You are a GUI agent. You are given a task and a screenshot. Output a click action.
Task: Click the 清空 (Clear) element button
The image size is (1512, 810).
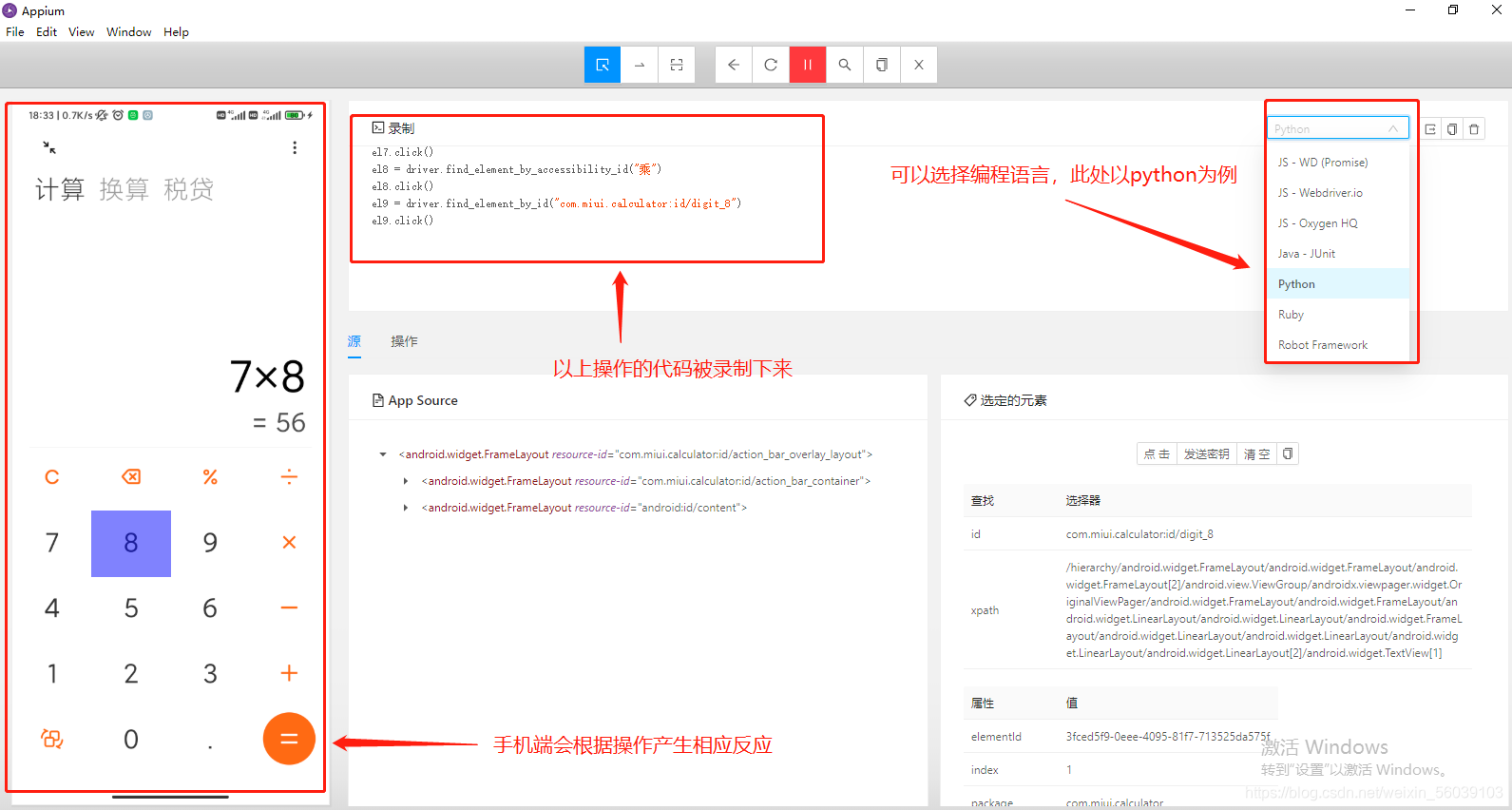1257,454
